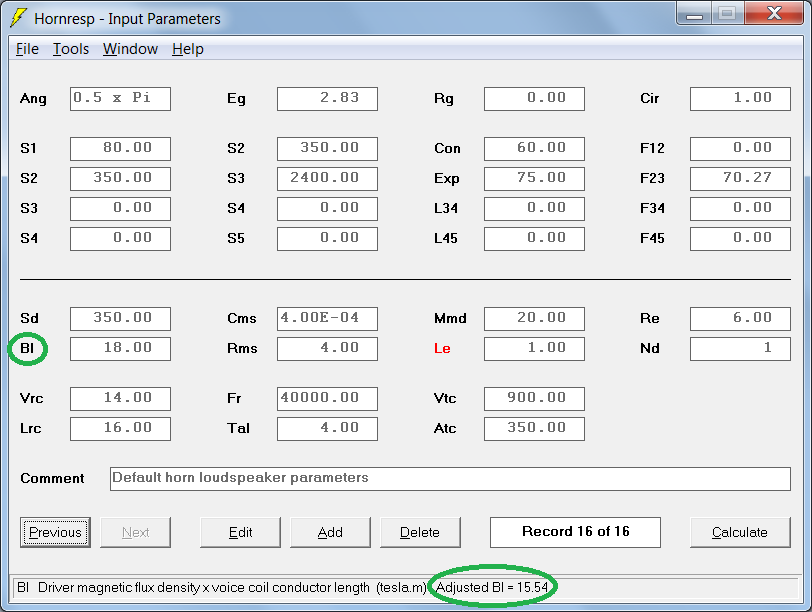The image size is (812, 612).
Task: Click the Eg field with 2.83
Action: pos(327,99)
